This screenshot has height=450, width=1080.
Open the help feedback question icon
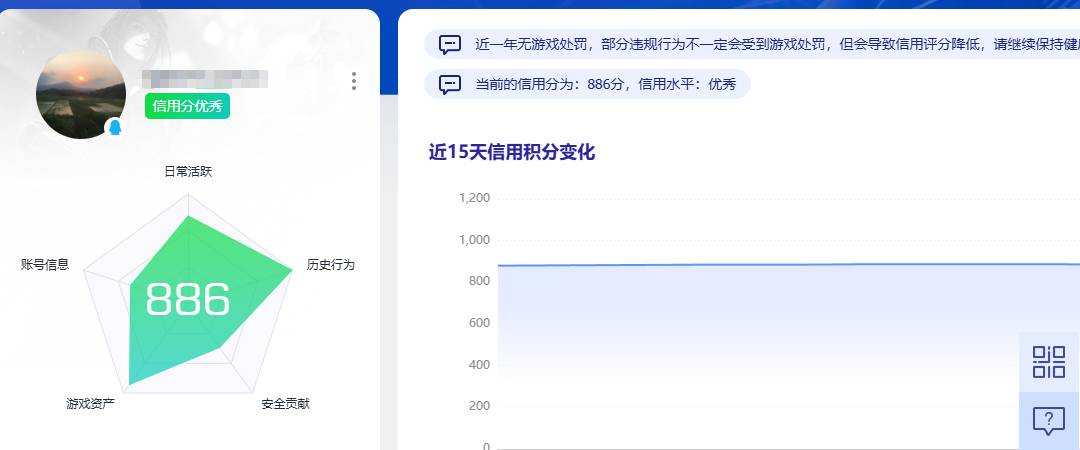click(1049, 420)
